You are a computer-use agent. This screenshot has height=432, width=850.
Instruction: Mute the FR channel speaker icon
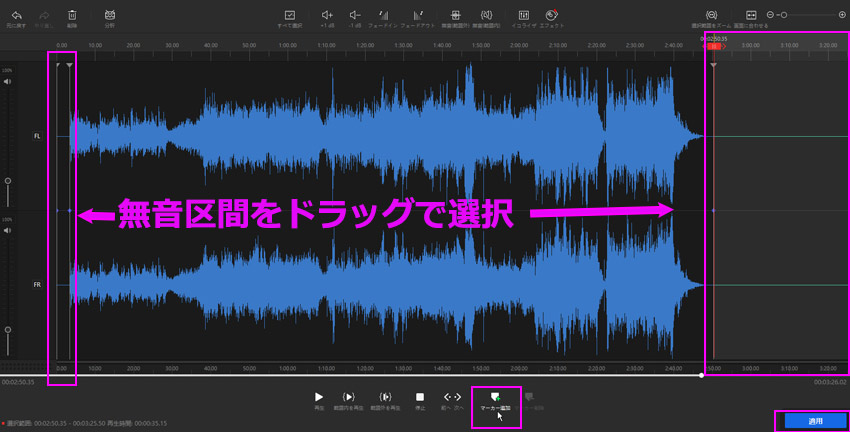pyautogui.click(x=7, y=230)
